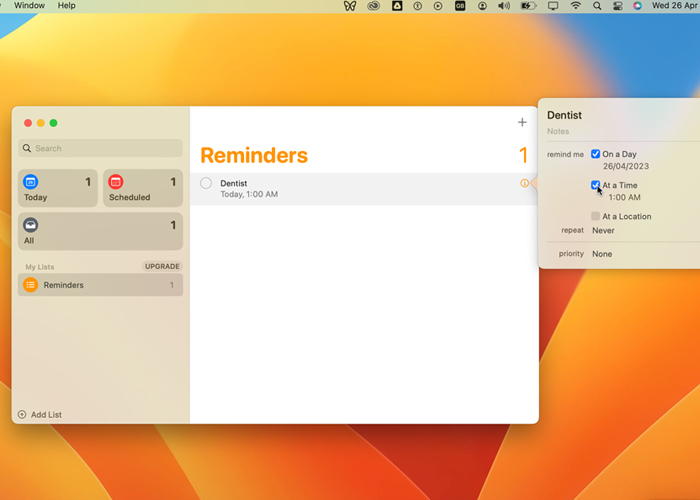Open the repeat Never dropdown
The height and width of the screenshot is (500, 700).
point(603,230)
